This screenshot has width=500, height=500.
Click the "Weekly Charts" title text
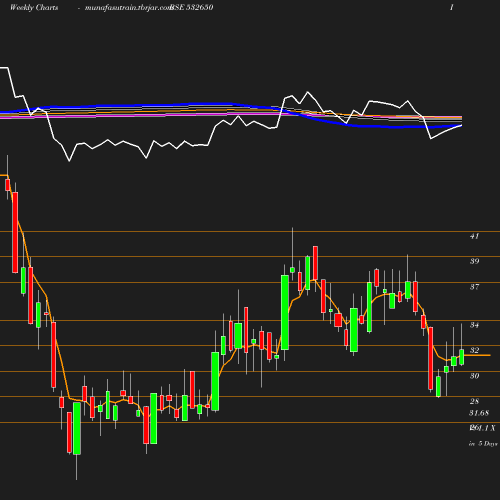[34, 7]
